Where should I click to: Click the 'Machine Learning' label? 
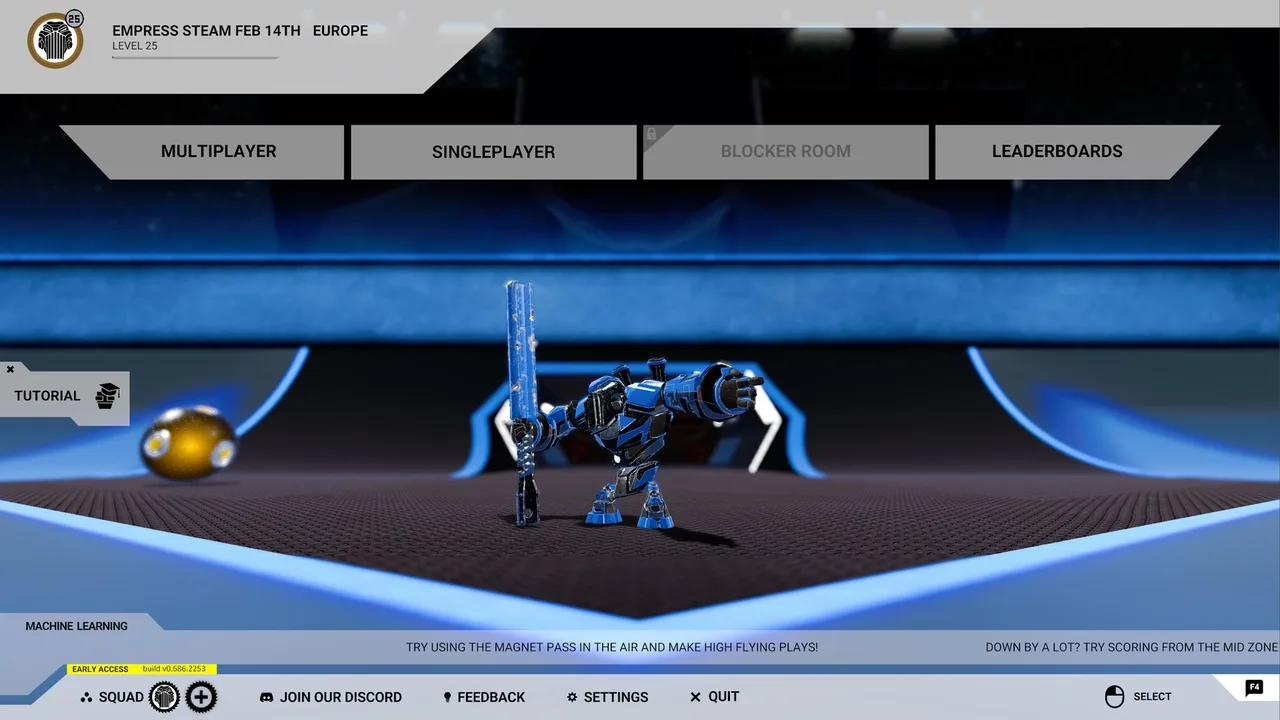point(77,626)
